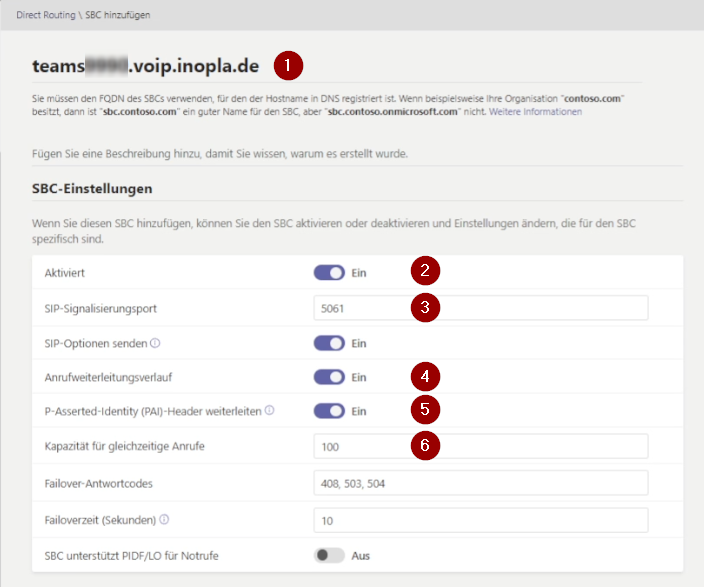Click the red number 1 marker
Screen dimensions: 704x587
[288, 66]
